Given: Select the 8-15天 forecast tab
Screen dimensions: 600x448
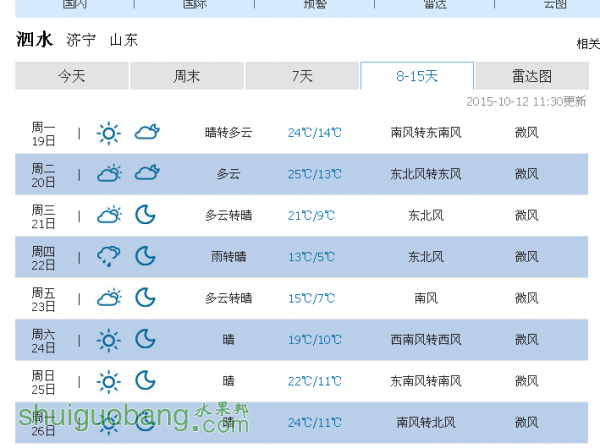Looking at the screenshot, I should click(417, 76).
